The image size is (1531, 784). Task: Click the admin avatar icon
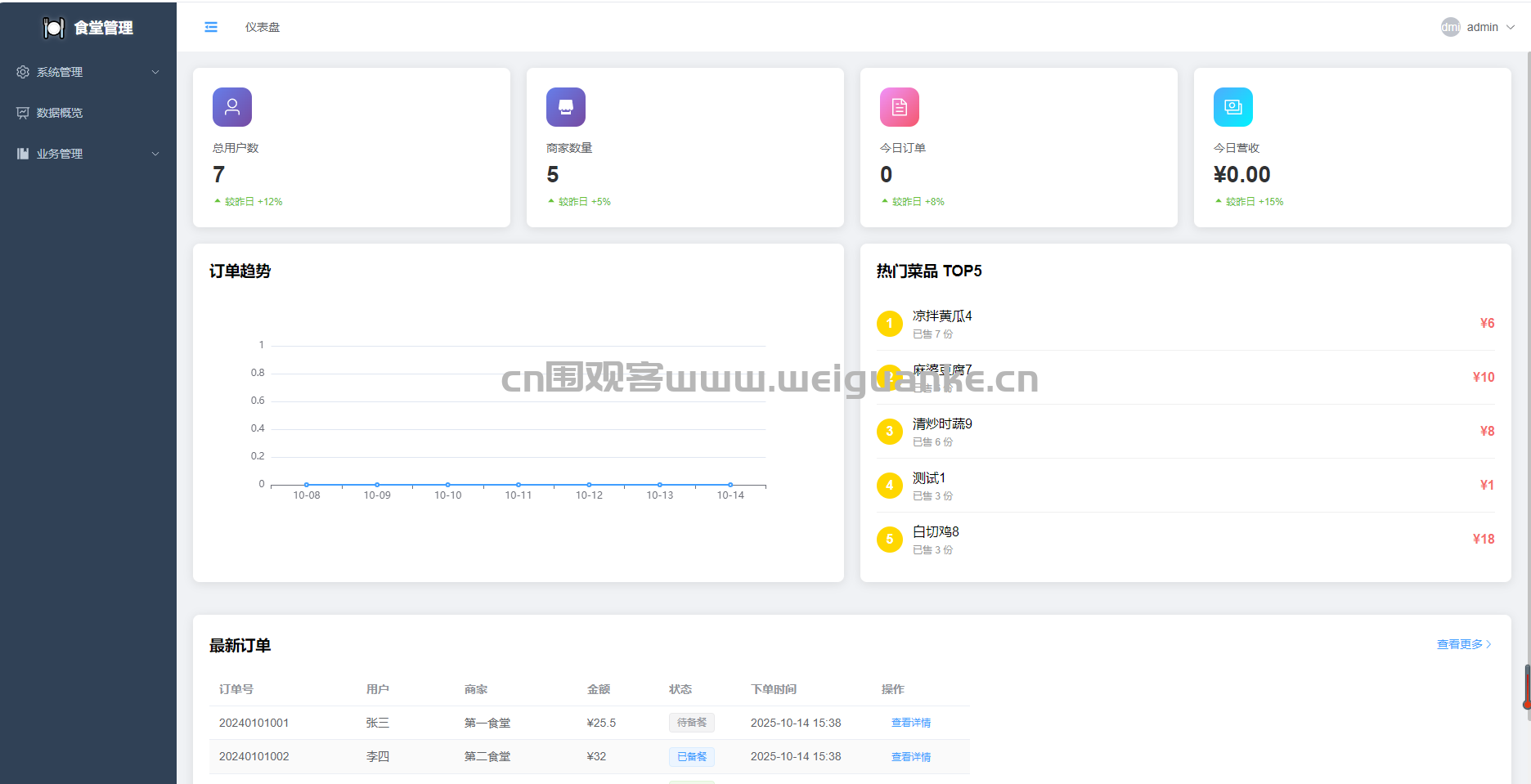(1450, 27)
